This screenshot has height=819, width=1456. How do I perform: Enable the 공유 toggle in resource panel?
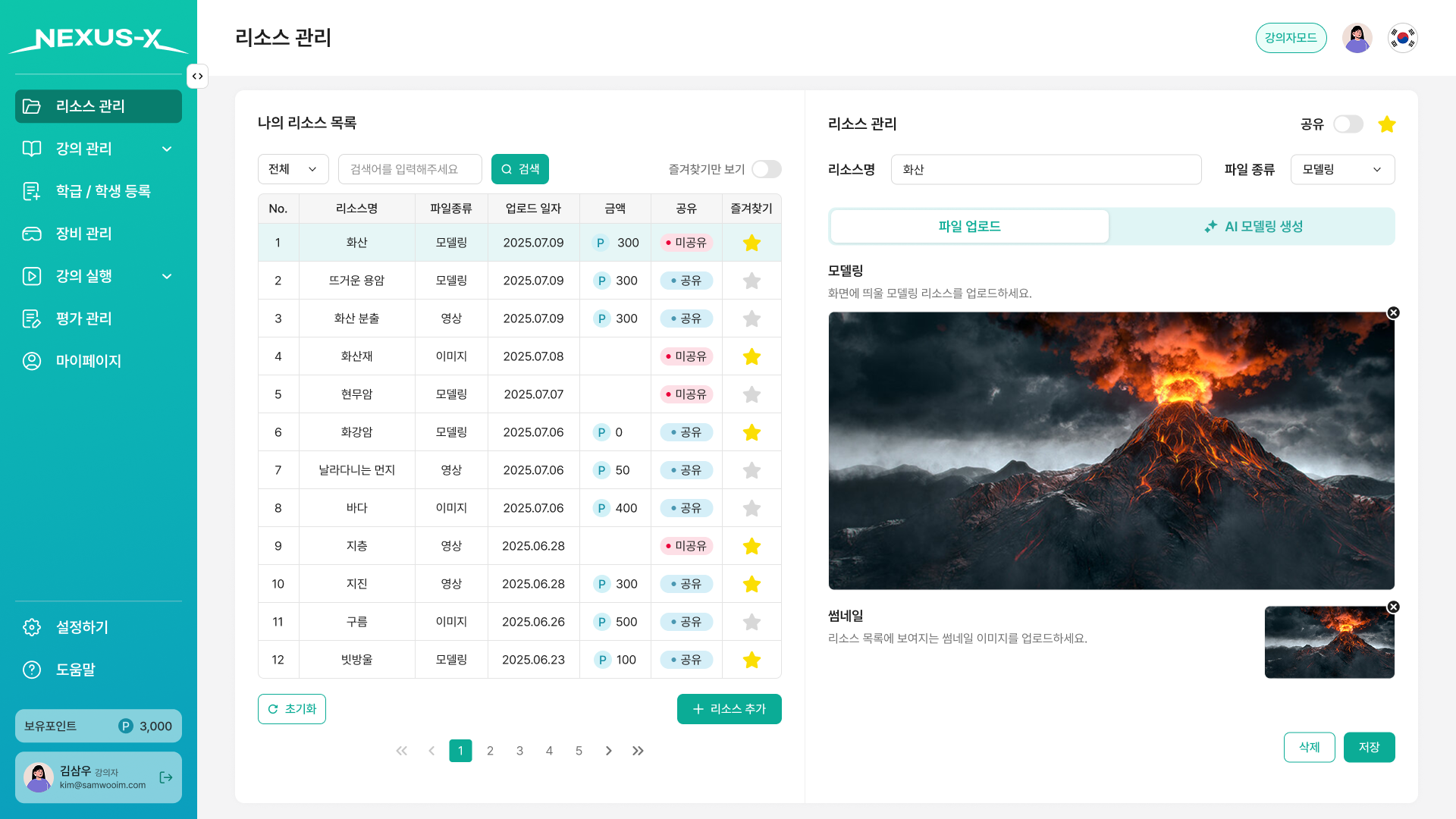pyautogui.click(x=1348, y=124)
